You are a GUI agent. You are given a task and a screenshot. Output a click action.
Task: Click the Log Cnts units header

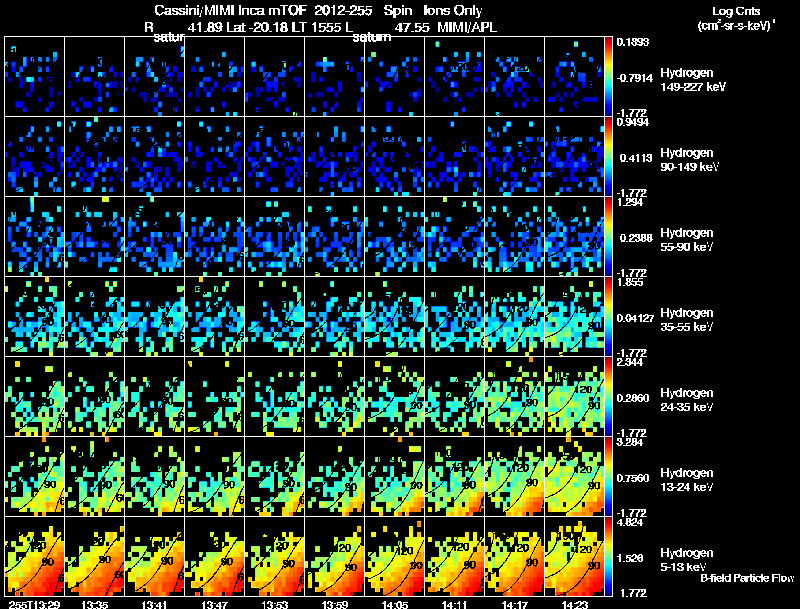point(736,18)
